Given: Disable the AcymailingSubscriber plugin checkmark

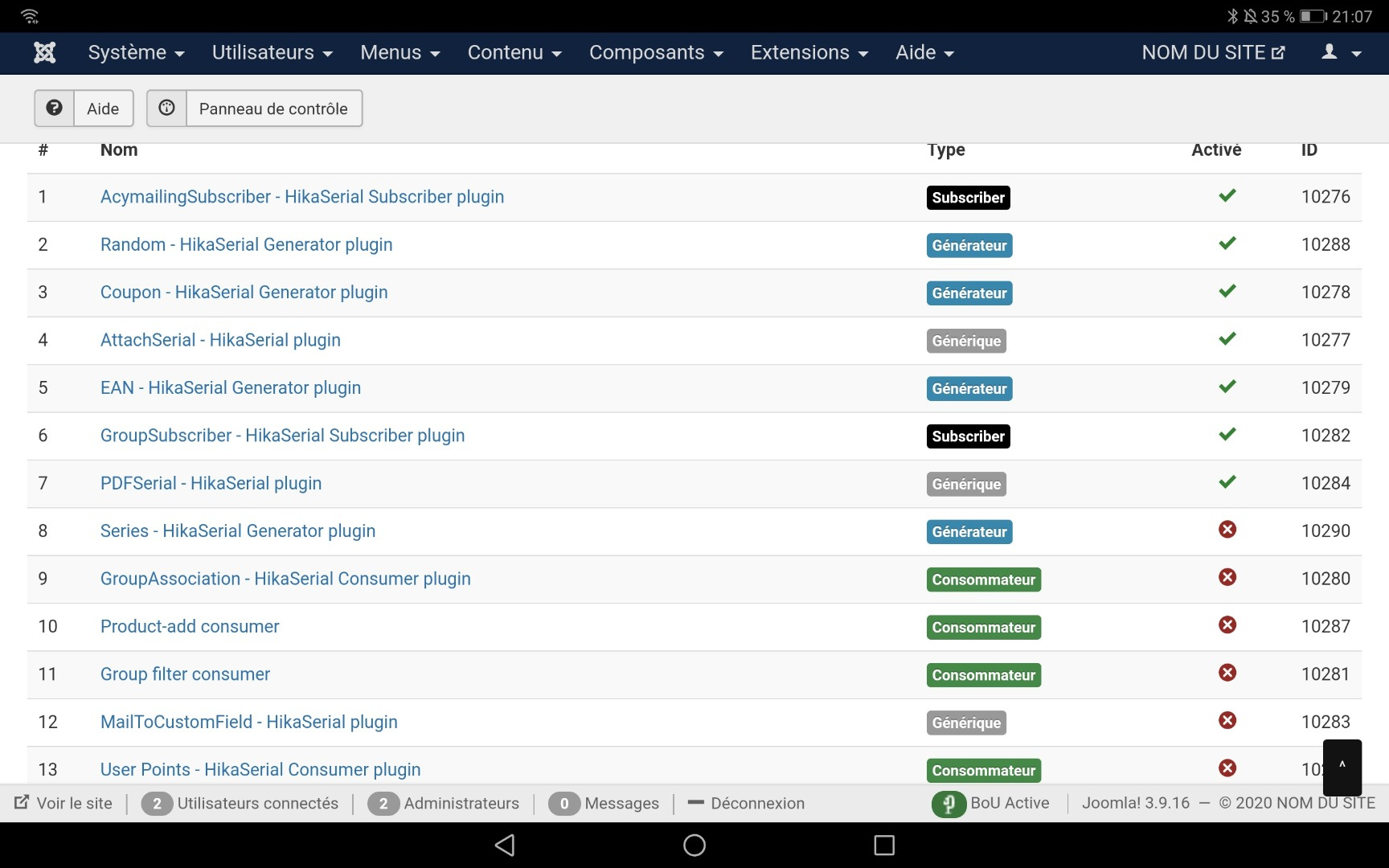Looking at the screenshot, I should [1227, 195].
